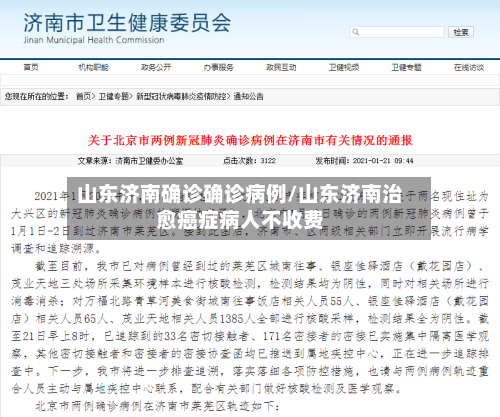Viewport: 500px width, 417px height.
Task: Click the line beginning 茂业天地三处场所采集环境样本
Action: (250, 284)
